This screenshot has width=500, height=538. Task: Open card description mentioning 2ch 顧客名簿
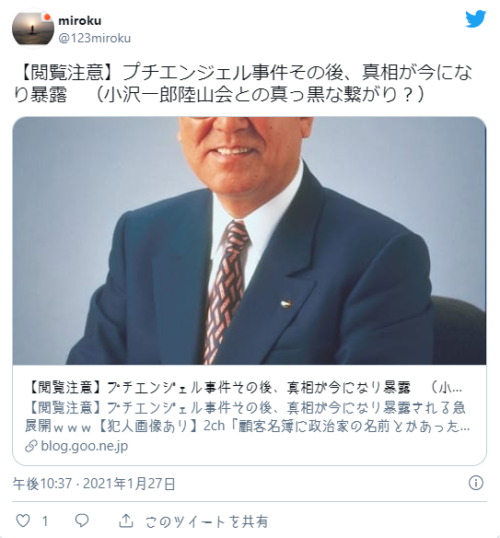[247, 417]
